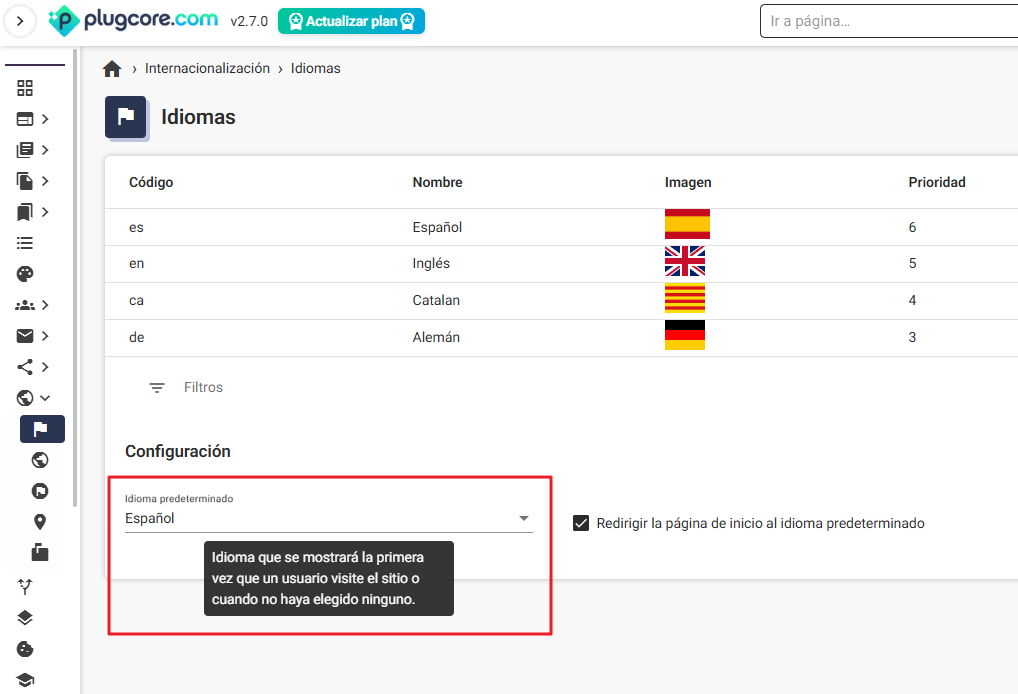Screen dimensions: 1018x694
Task: Click the Actualizar plan button
Action: pos(351,21)
